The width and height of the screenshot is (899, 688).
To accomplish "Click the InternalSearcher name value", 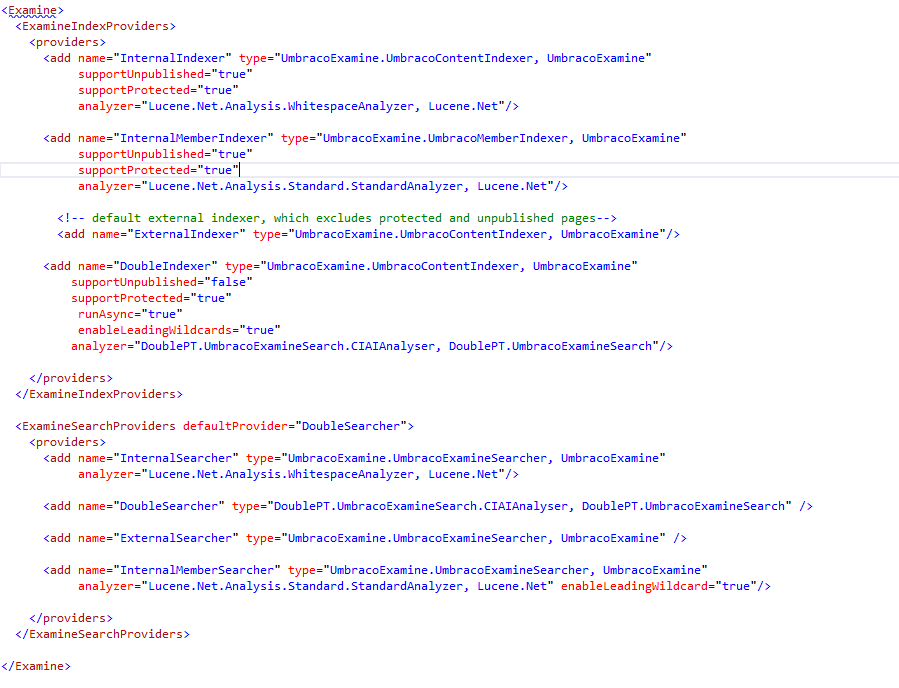I will pos(176,459).
